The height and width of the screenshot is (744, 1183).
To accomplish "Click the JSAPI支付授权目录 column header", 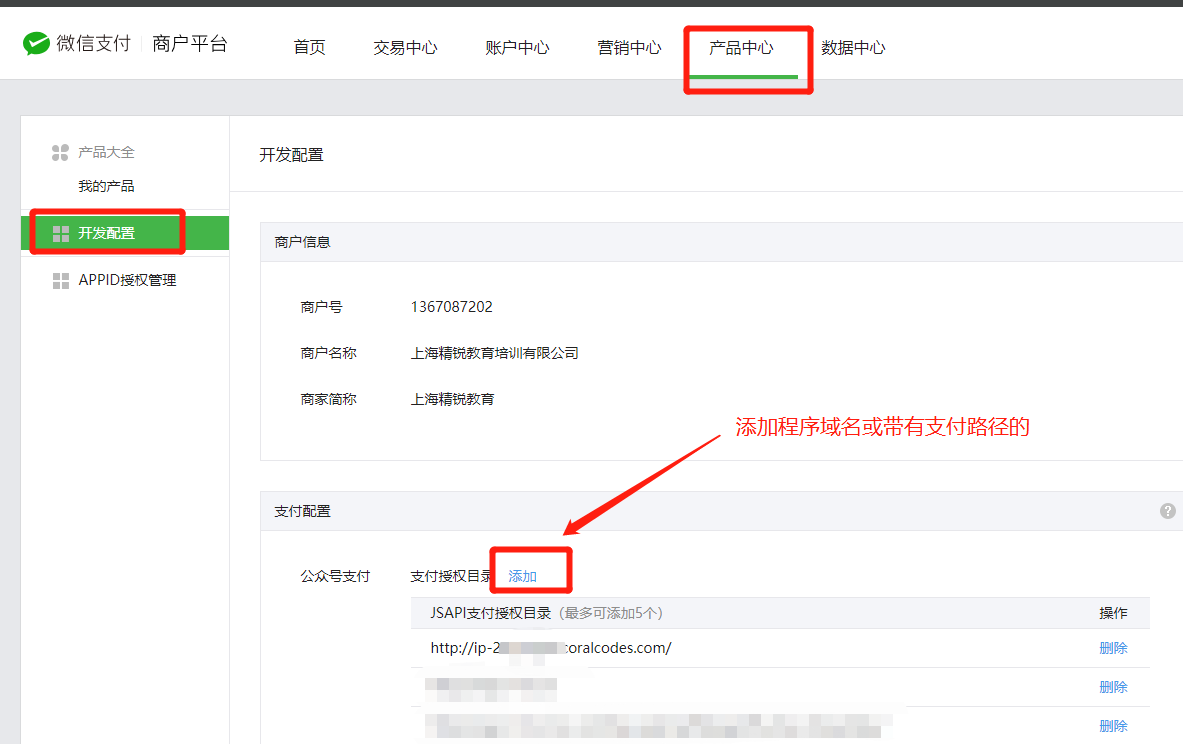I will coord(490,613).
